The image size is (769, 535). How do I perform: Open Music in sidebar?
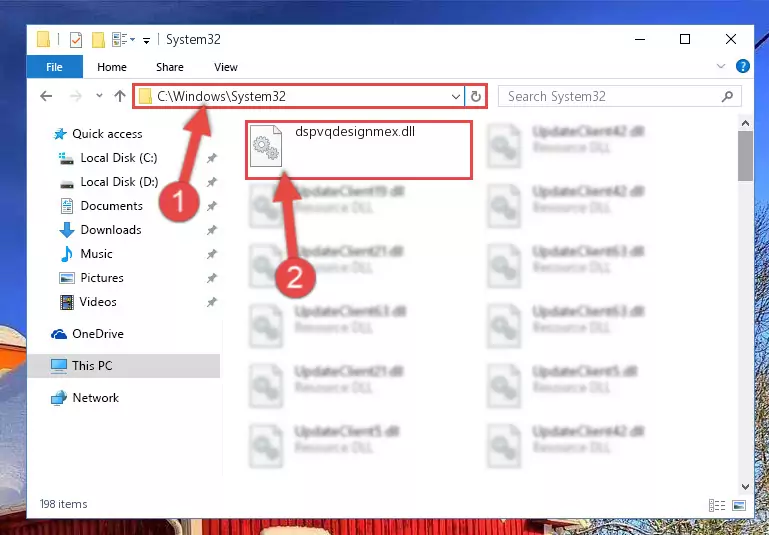pyautogui.click(x=96, y=254)
